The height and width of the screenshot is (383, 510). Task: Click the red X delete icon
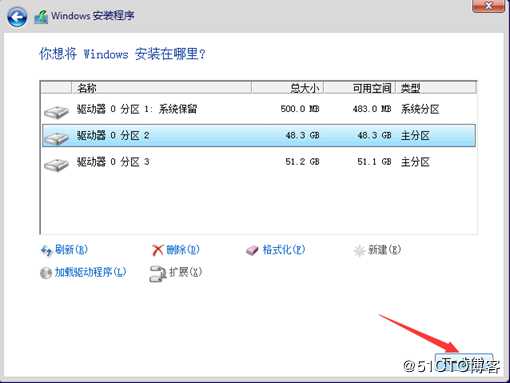[x=157, y=250]
